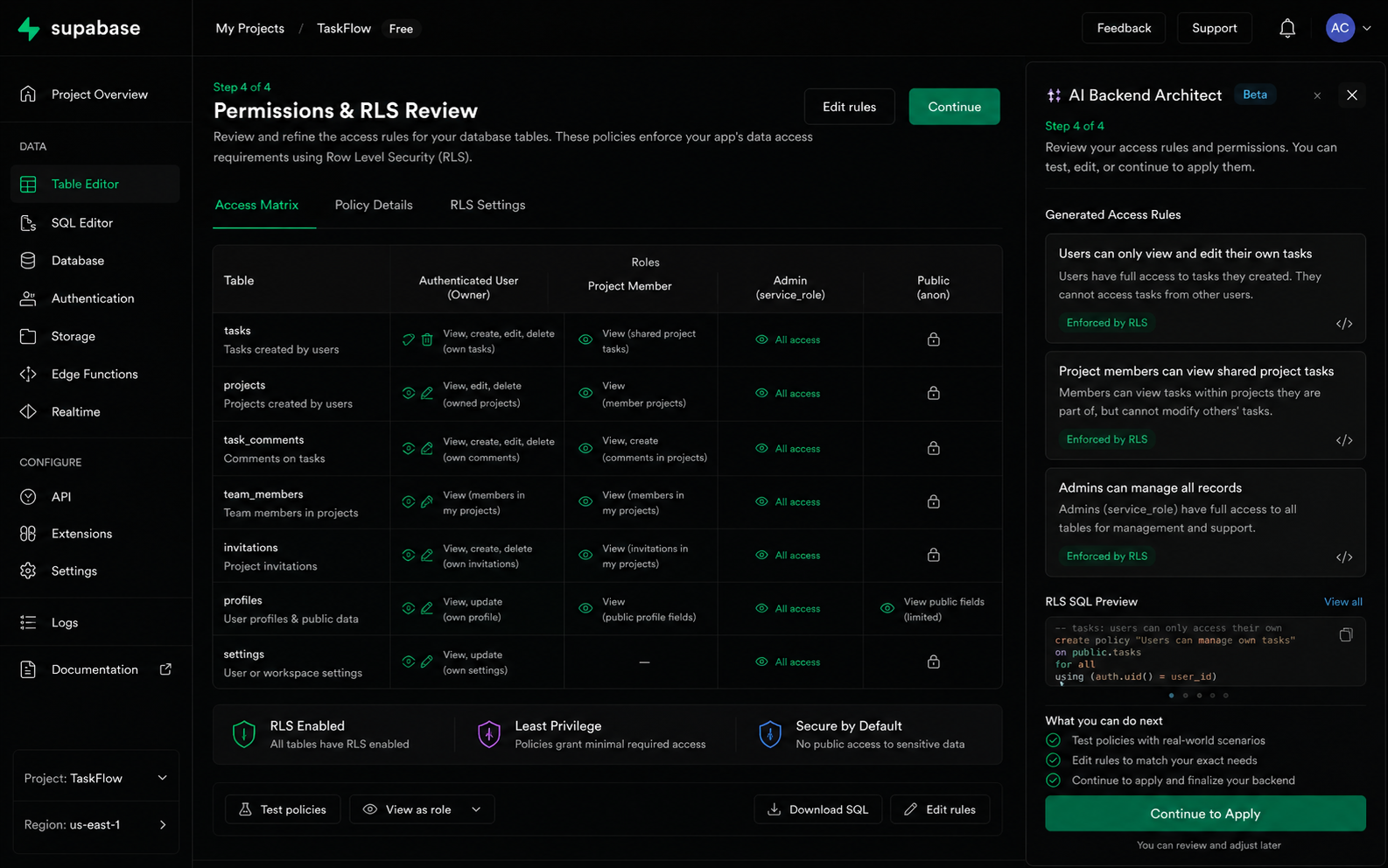The width and height of the screenshot is (1388, 868).
Task: Click the Continue to Apply button
Action: click(1205, 814)
